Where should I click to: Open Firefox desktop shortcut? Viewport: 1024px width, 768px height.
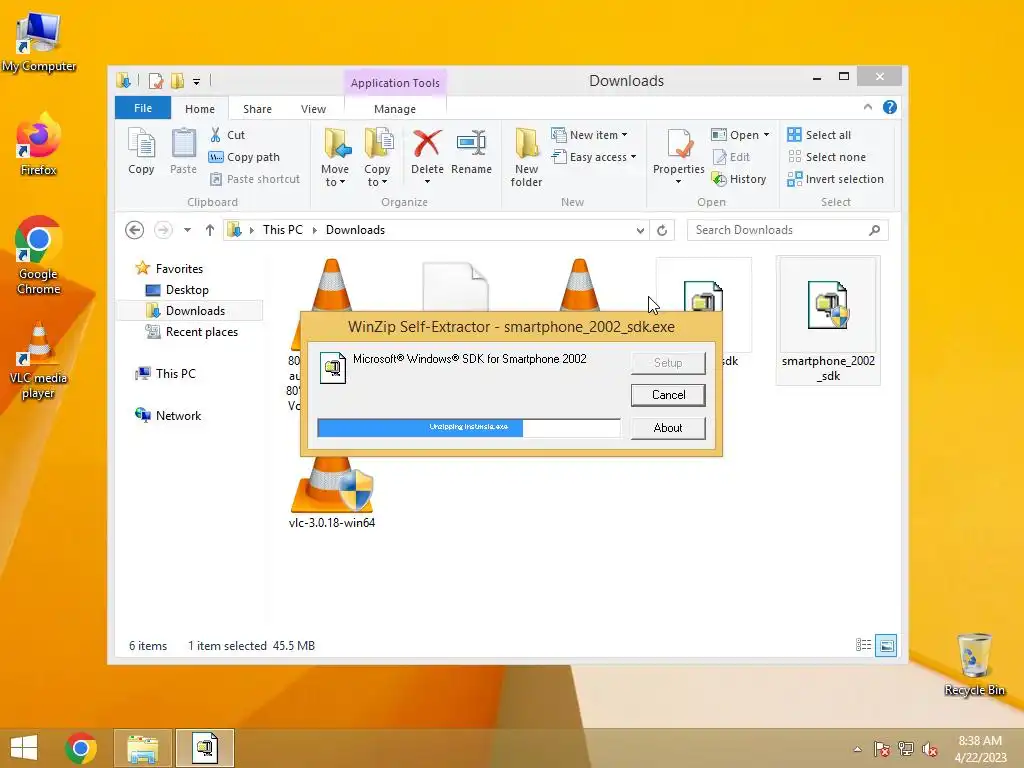[39, 144]
